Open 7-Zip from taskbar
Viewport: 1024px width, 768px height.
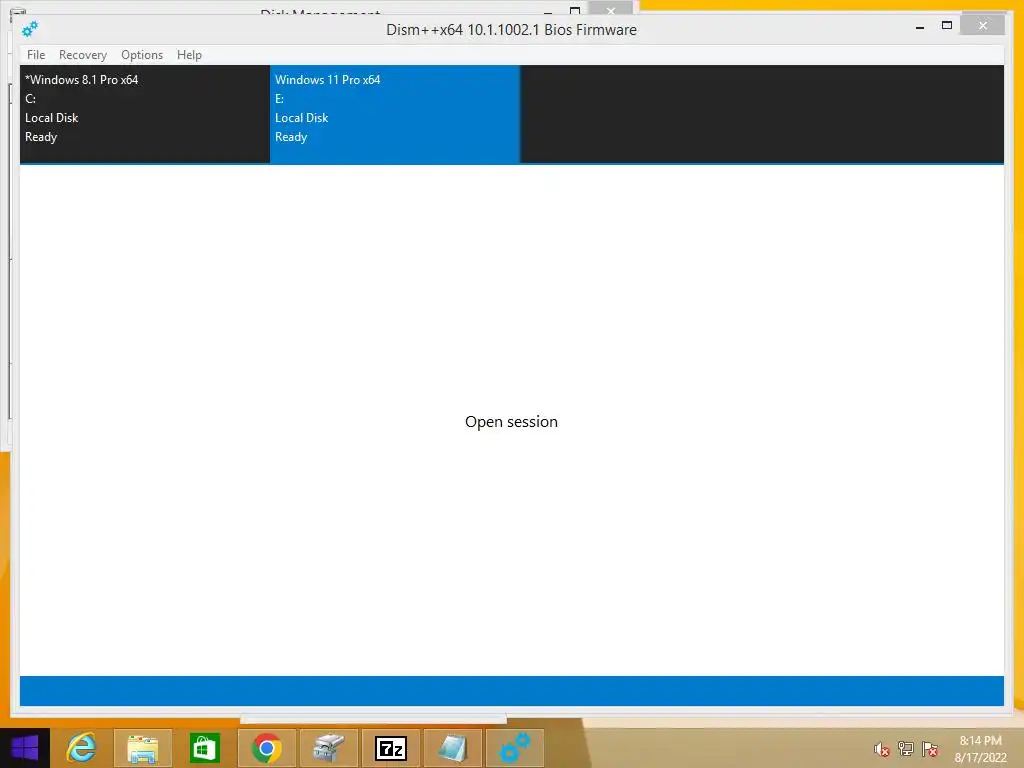391,748
